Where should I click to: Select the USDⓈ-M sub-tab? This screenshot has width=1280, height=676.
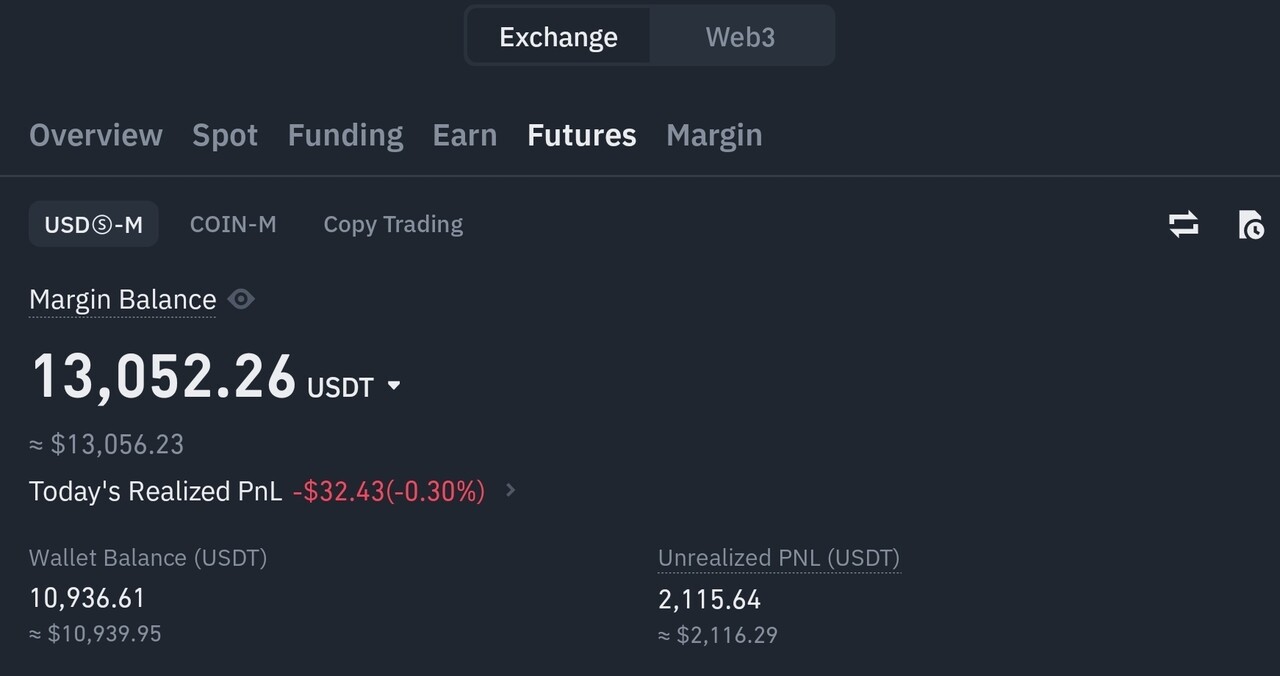coord(94,224)
